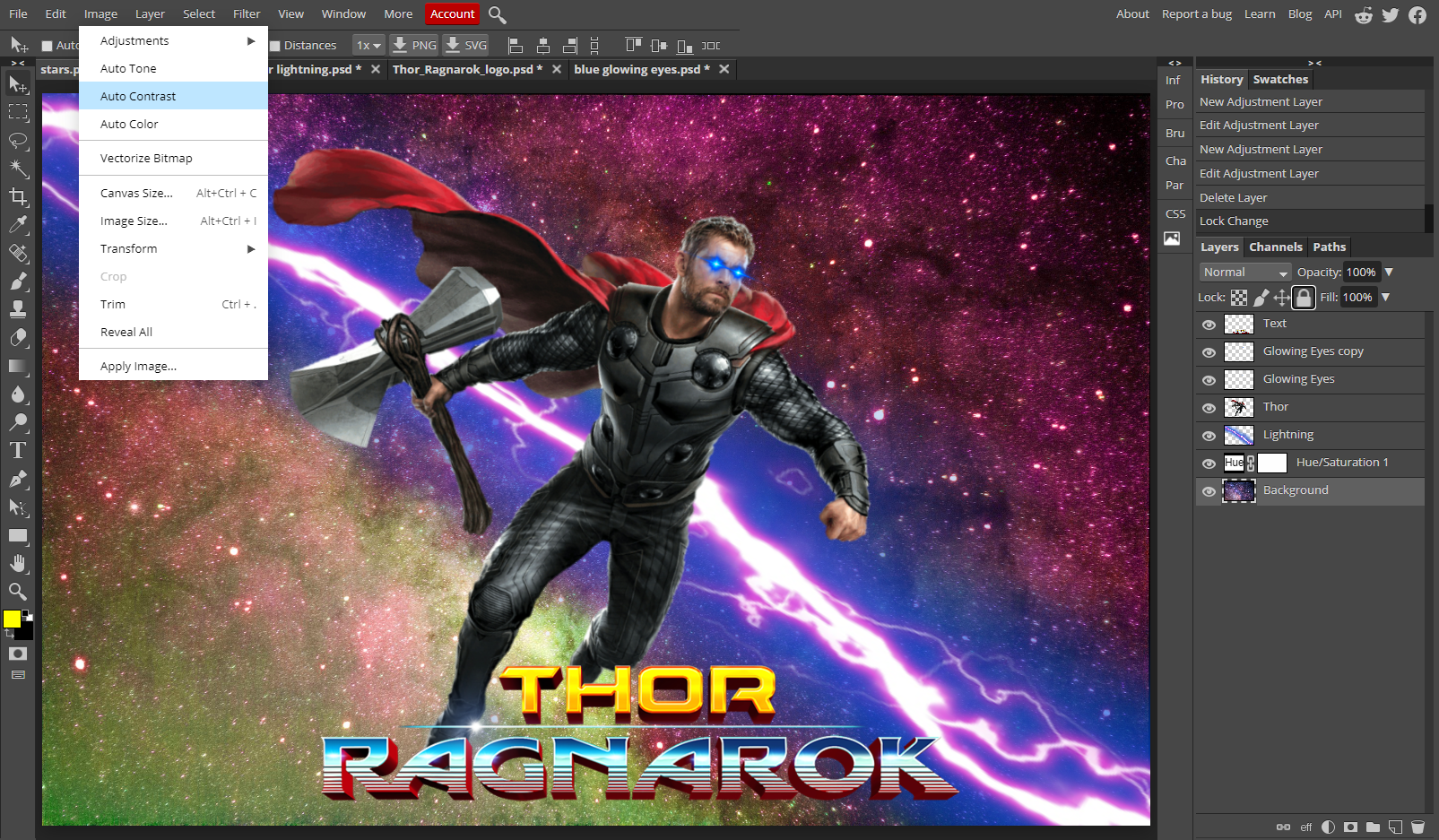Switch to the Swatches tab
Image resolution: width=1439 pixels, height=840 pixels.
tap(1280, 80)
